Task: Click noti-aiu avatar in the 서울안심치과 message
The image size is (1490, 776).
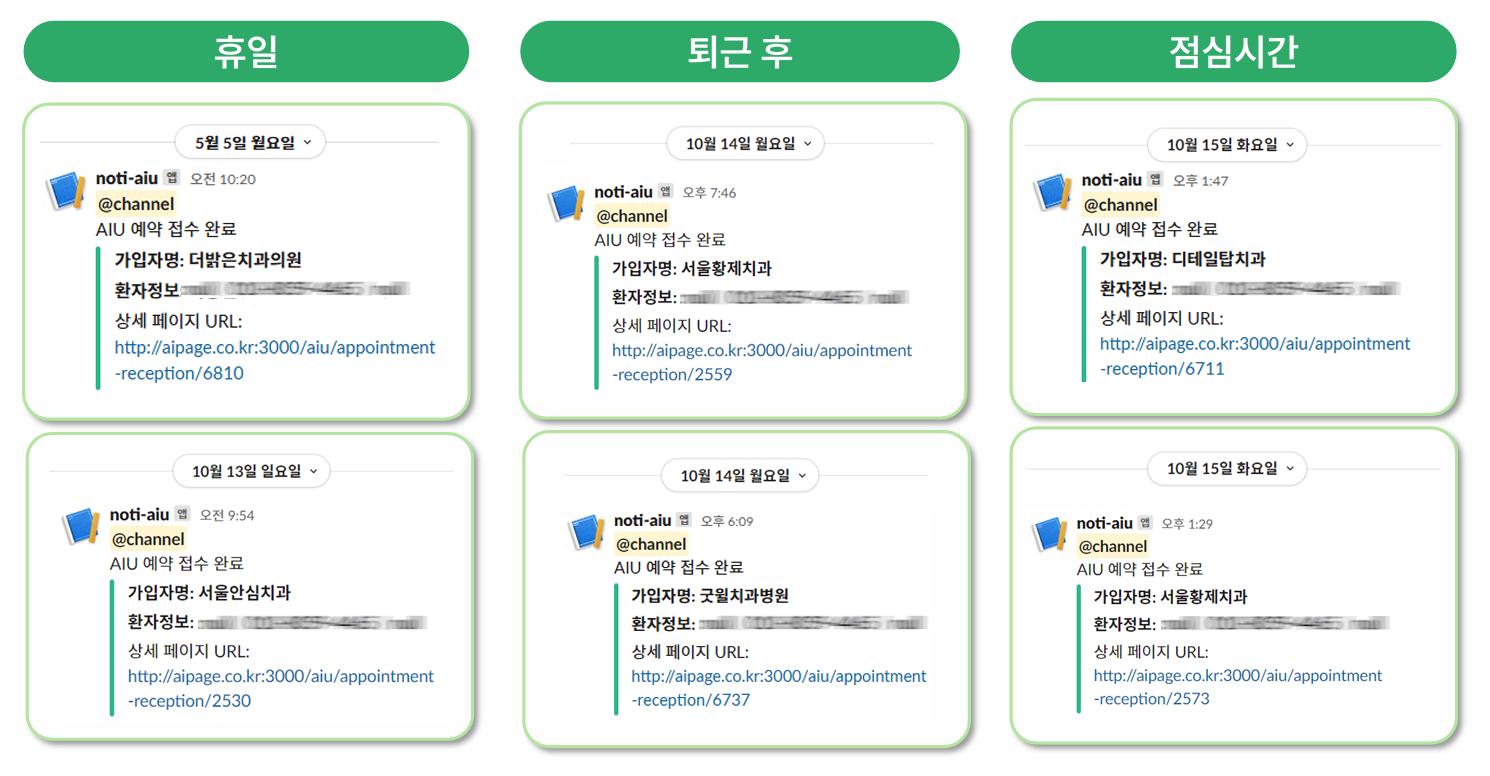Action: point(80,525)
